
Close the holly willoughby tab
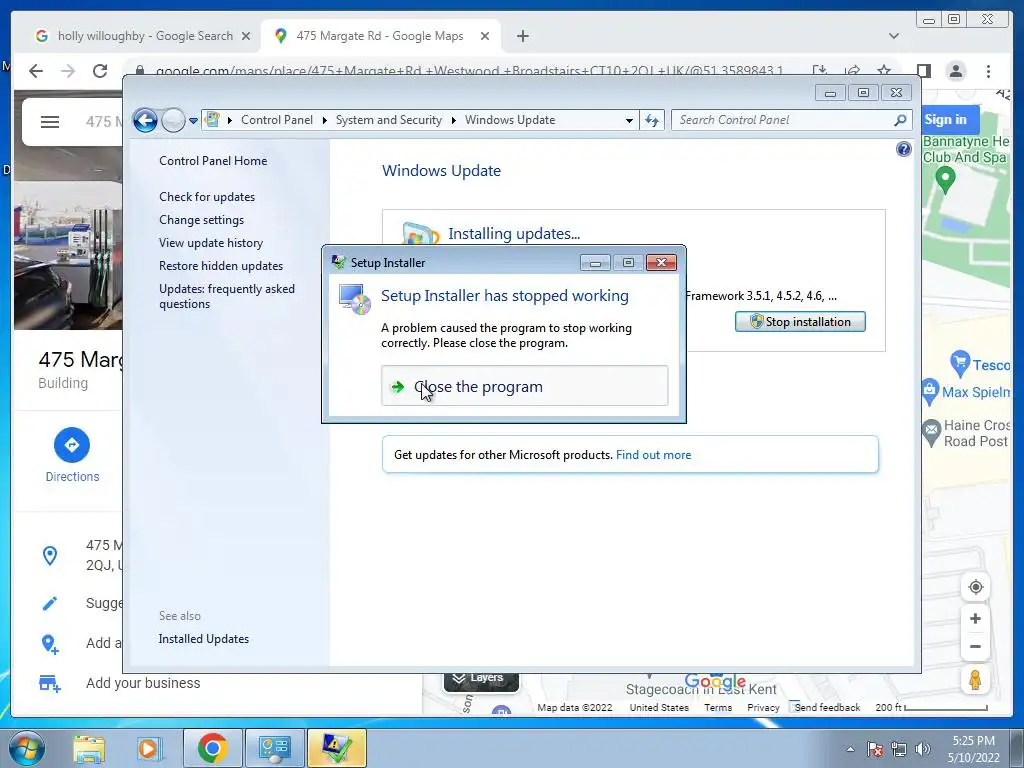coord(246,36)
